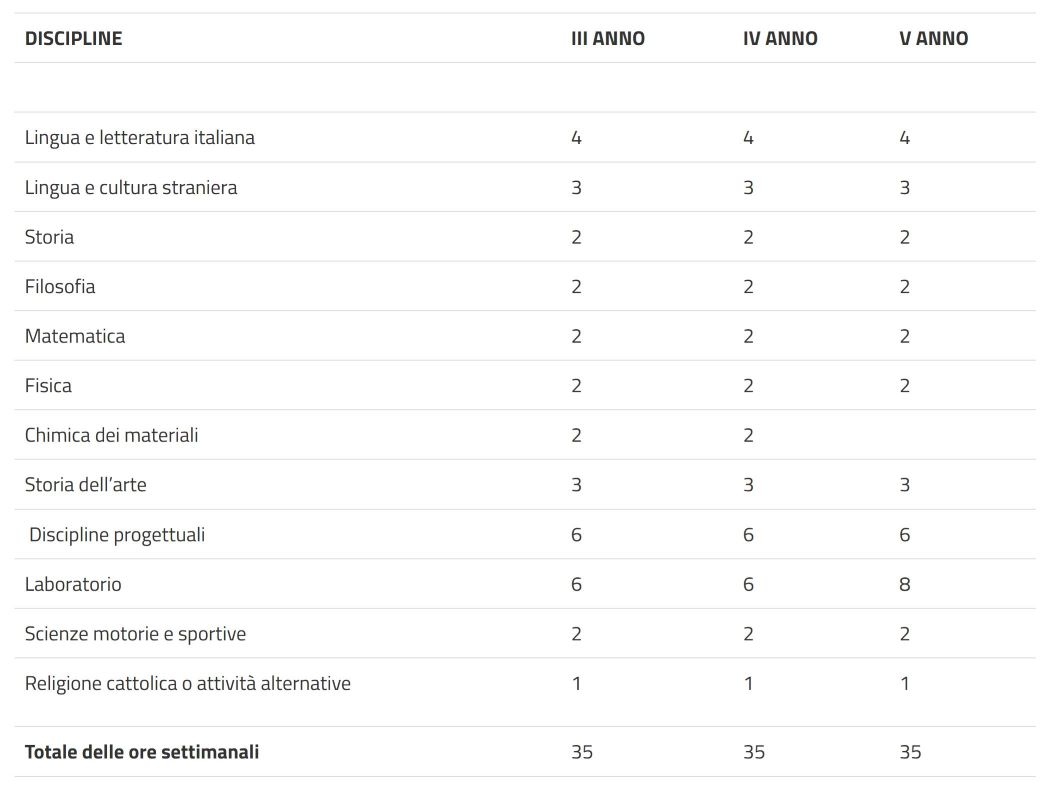The image size is (1042, 785).
Task: Select the Fisica row label
Action: (48, 386)
